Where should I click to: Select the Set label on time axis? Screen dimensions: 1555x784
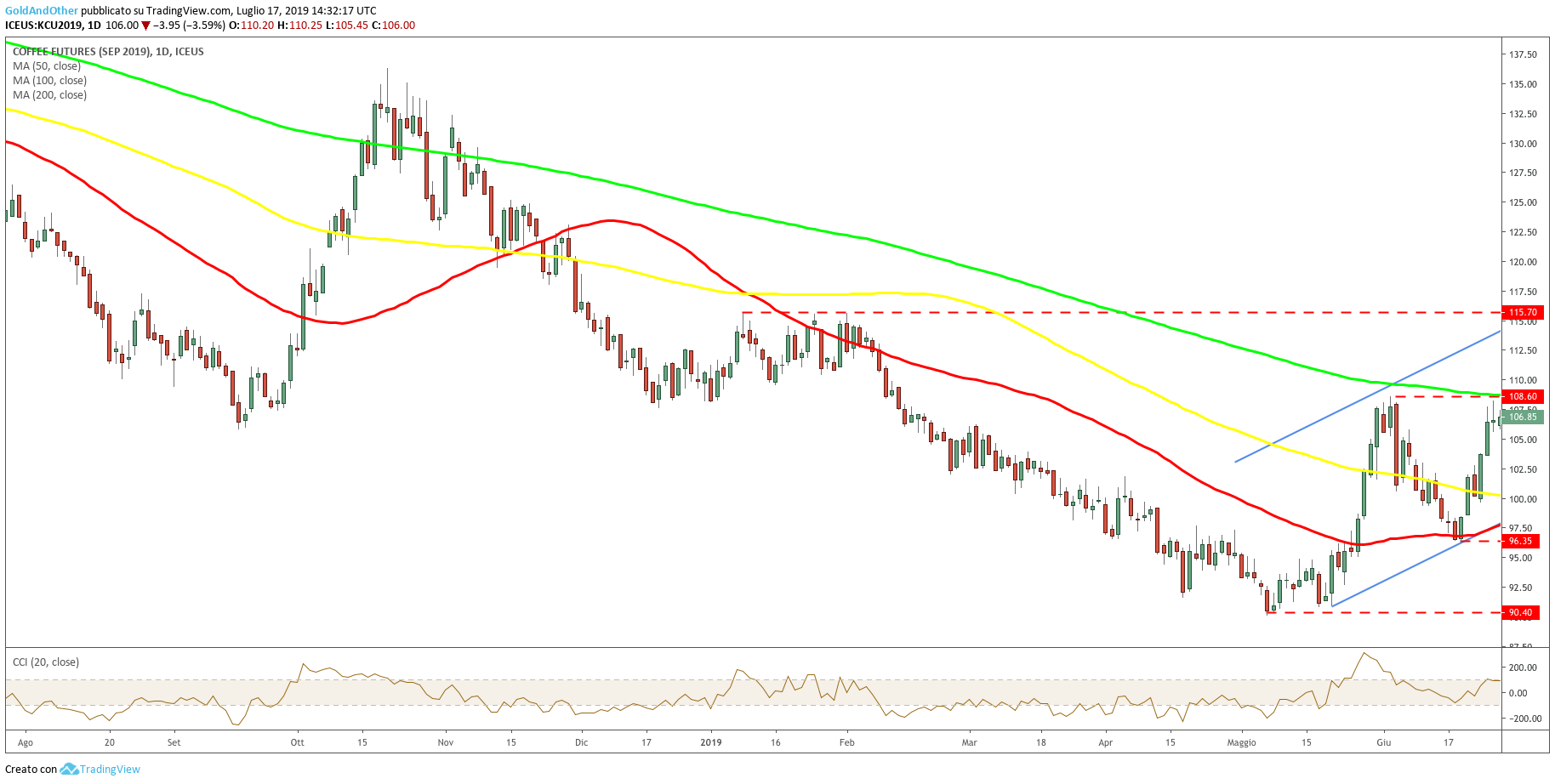click(x=174, y=743)
